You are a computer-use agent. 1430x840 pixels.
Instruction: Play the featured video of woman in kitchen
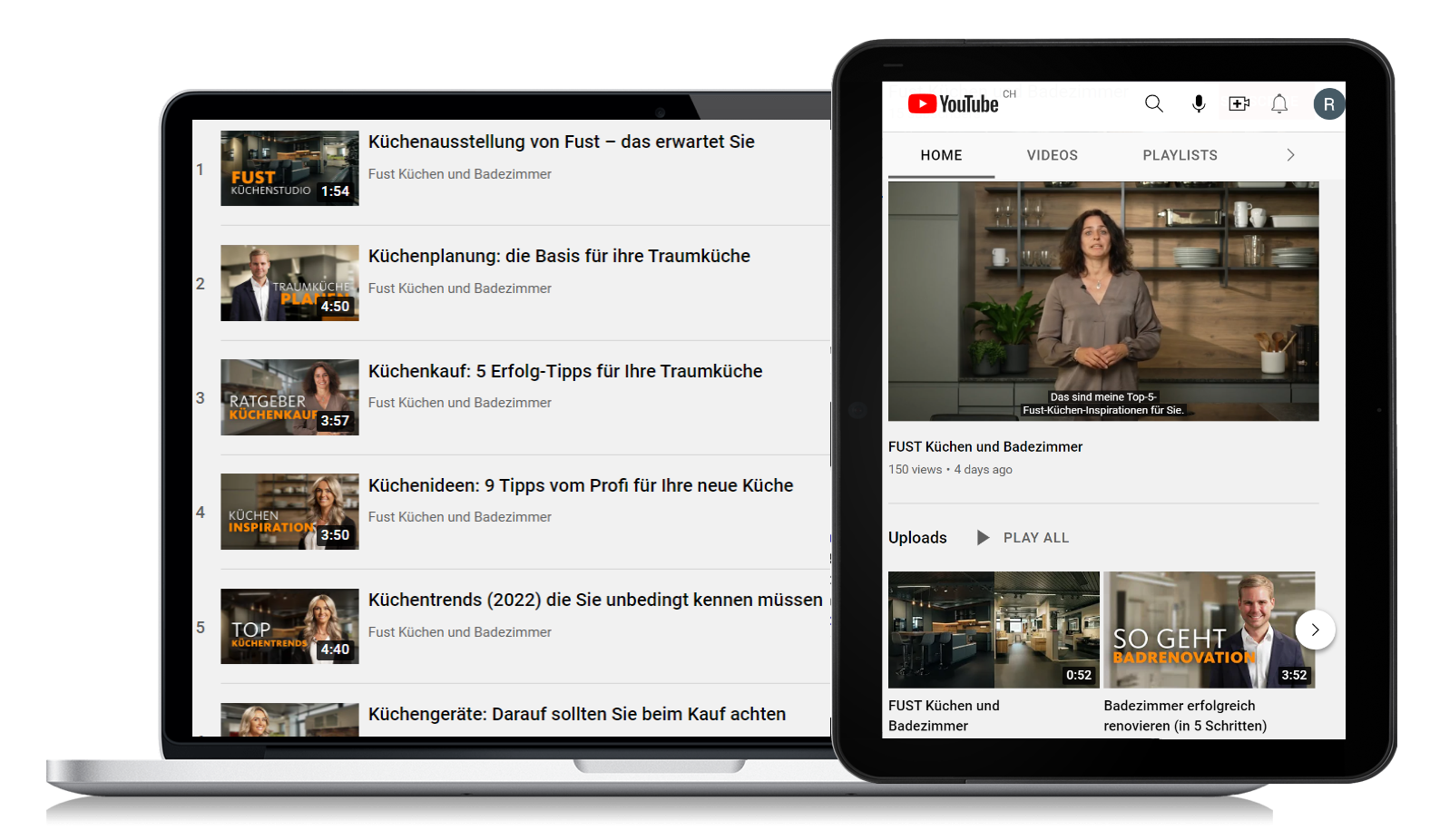(1103, 301)
